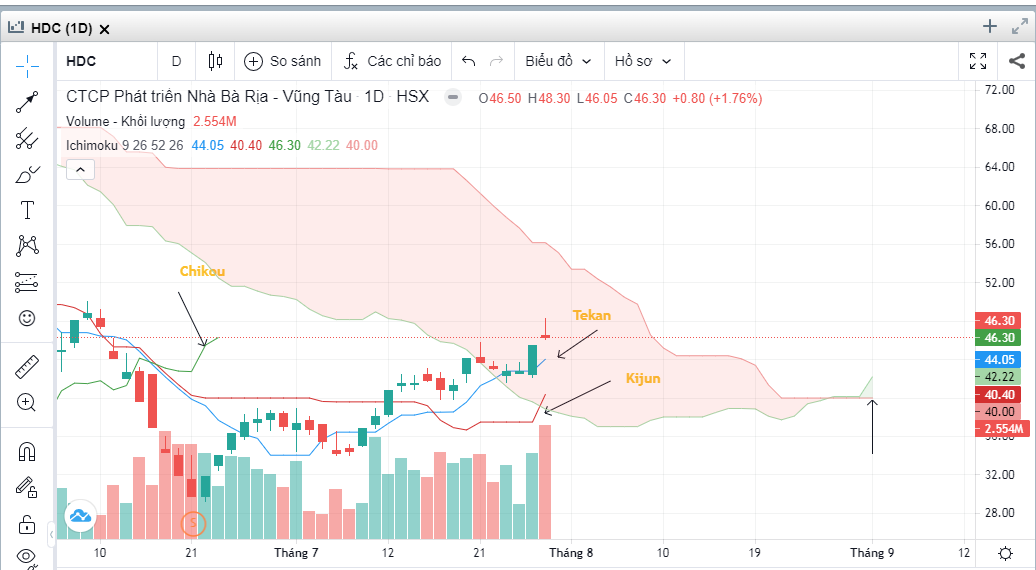This screenshot has height=570, width=1036.
Task: Expand the Hồ sơ dropdown
Action: pos(642,61)
